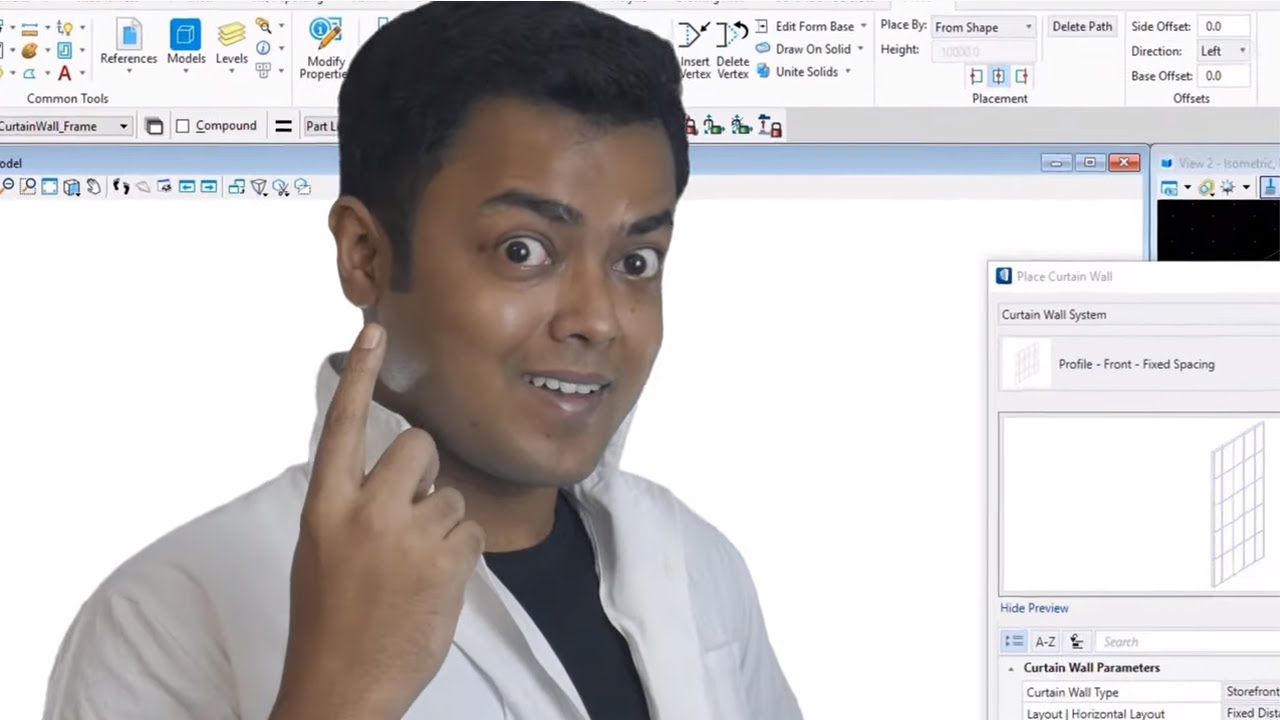Click the light bulb icon in Common Tools
This screenshot has height=720, width=1280.
pyautogui.click(x=64, y=28)
